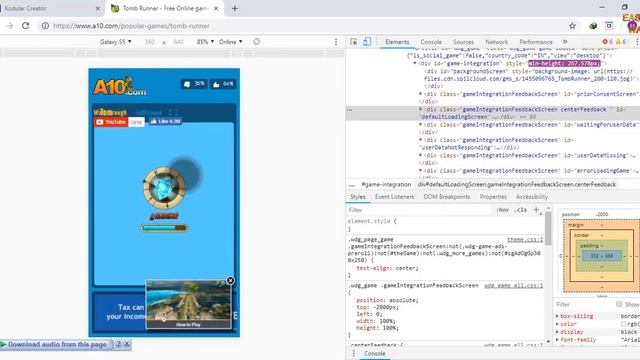640x360 pixels.
Task: Click the Styles pane vertical scrollbar
Action: tap(548, 229)
